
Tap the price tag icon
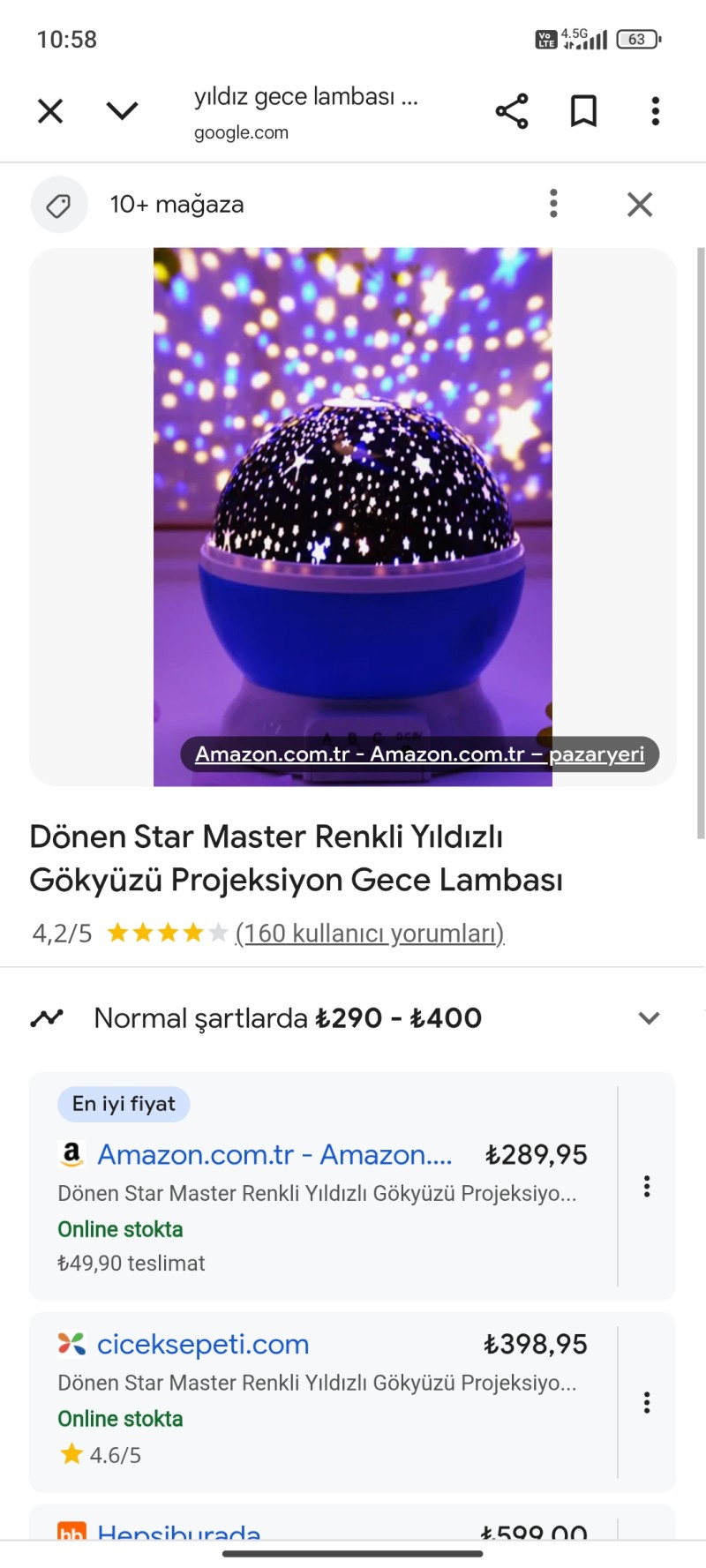tap(59, 205)
